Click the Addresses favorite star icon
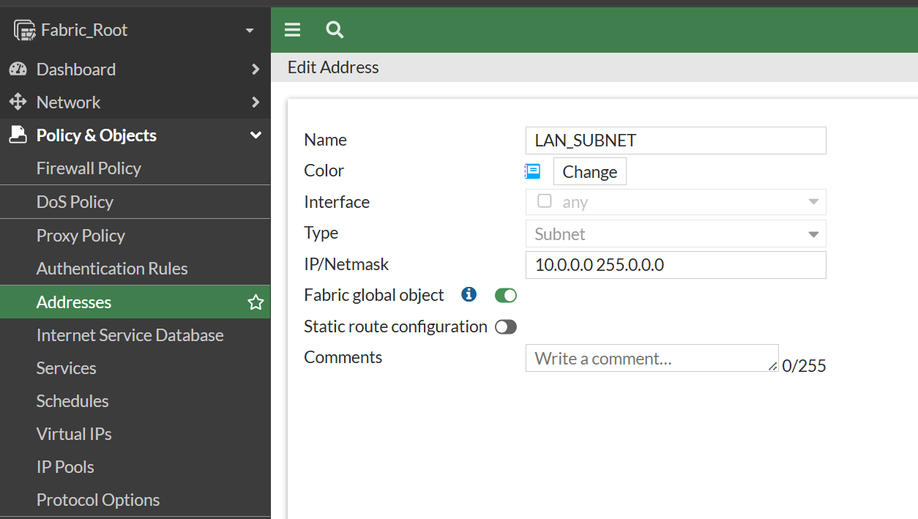Image resolution: width=918 pixels, height=519 pixels. (x=256, y=302)
